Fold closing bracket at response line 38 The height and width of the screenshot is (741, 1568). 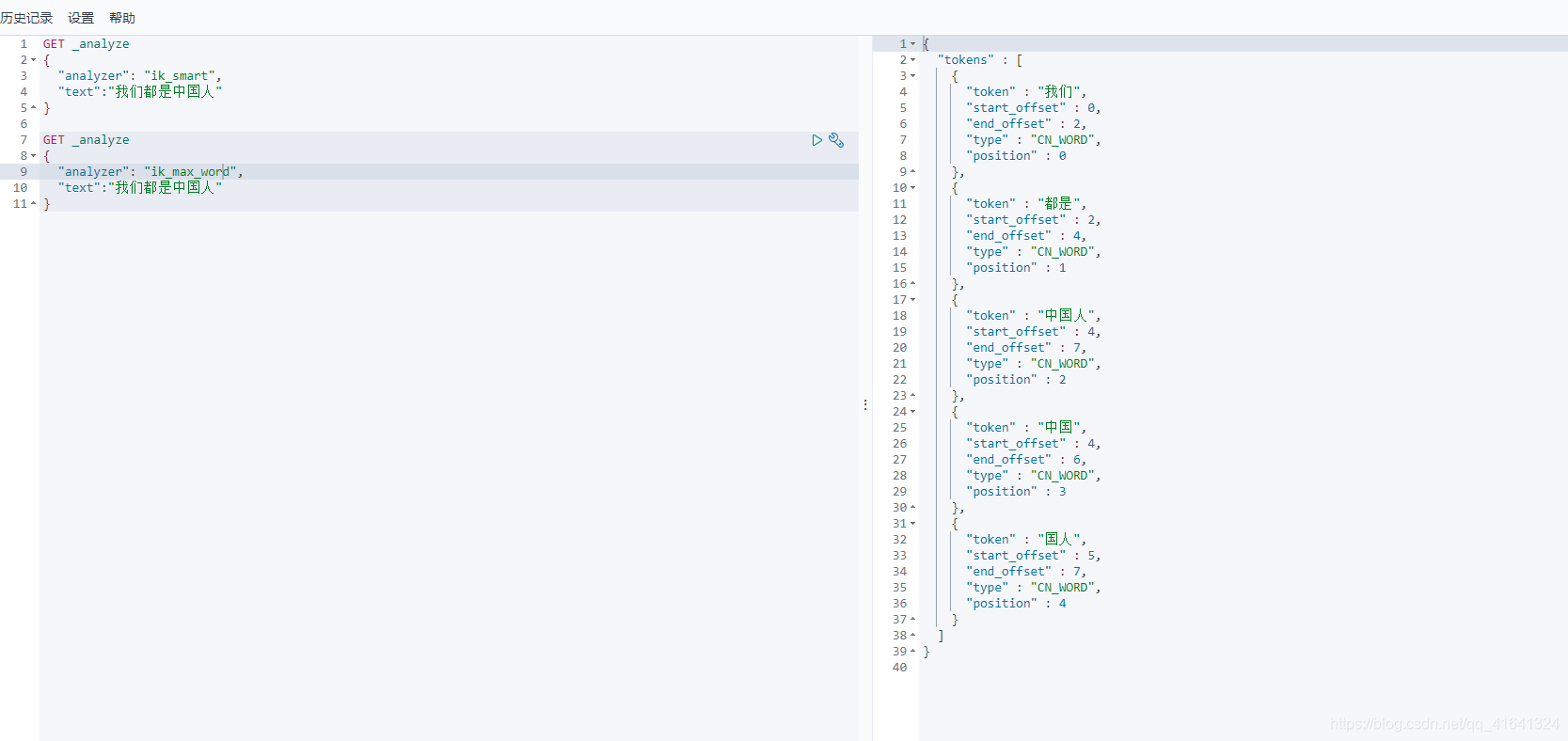pyautogui.click(x=912, y=636)
